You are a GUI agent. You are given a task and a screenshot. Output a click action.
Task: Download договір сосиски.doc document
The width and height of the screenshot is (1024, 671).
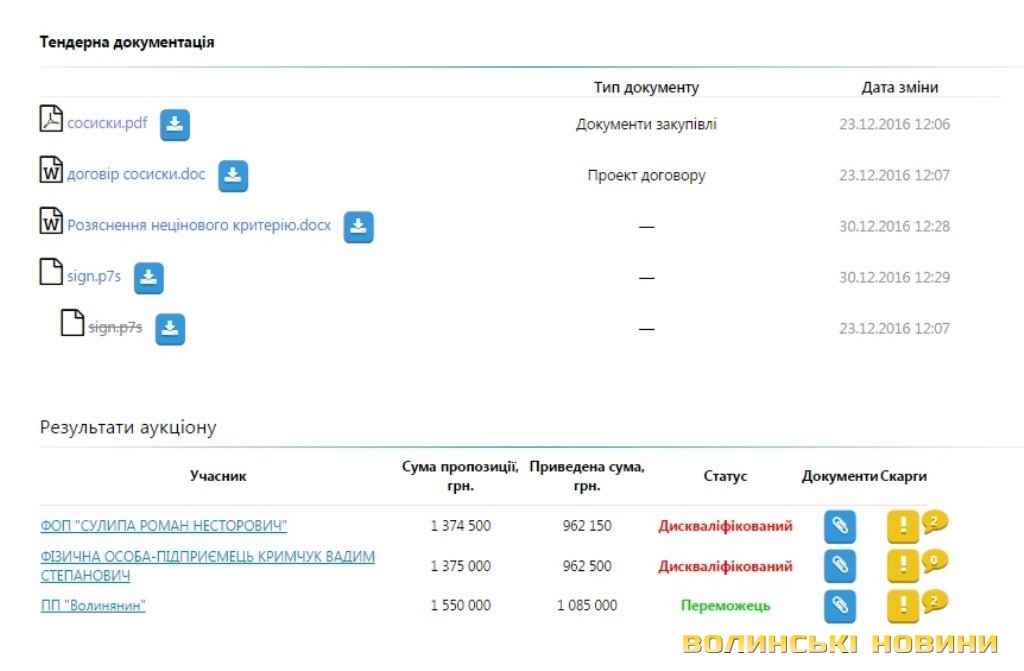[233, 176]
